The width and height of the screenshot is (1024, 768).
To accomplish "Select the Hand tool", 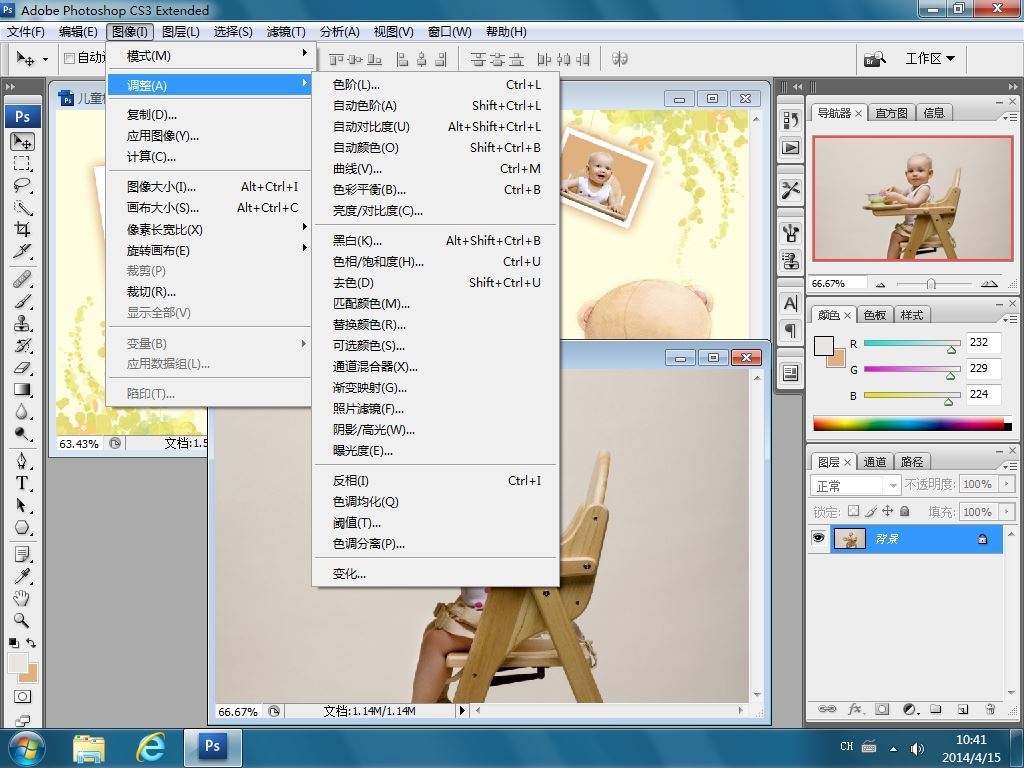I will 22,598.
